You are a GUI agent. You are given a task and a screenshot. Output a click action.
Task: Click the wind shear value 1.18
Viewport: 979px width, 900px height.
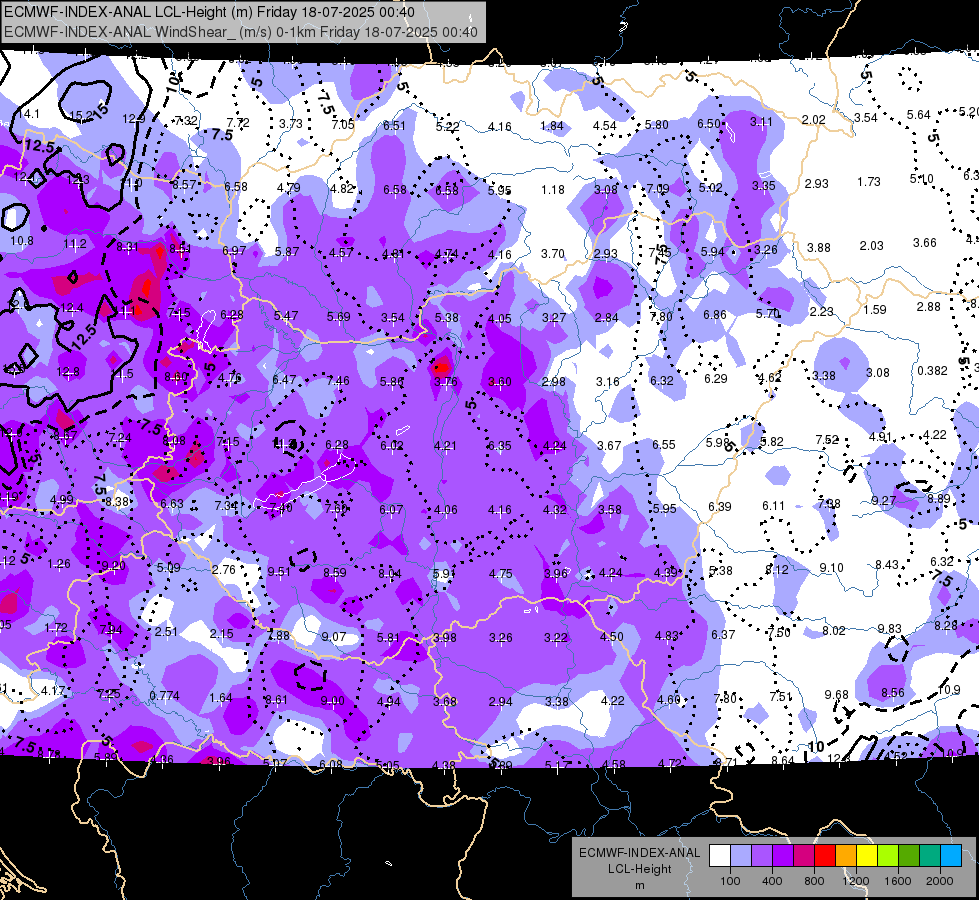tap(553, 189)
